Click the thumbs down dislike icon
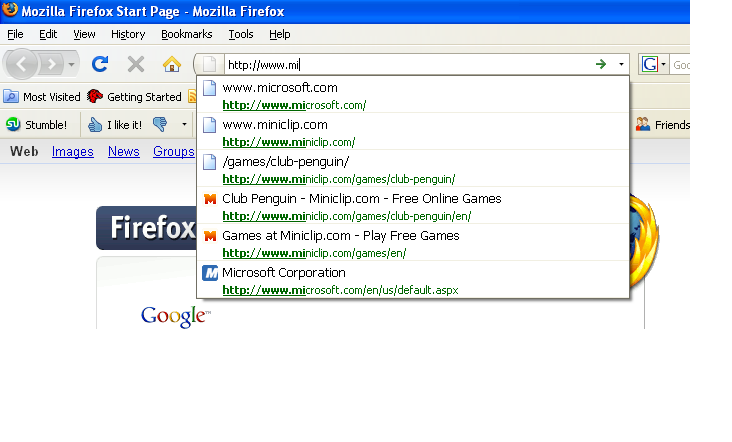Screen dimensions: 732x442 click(x=160, y=125)
